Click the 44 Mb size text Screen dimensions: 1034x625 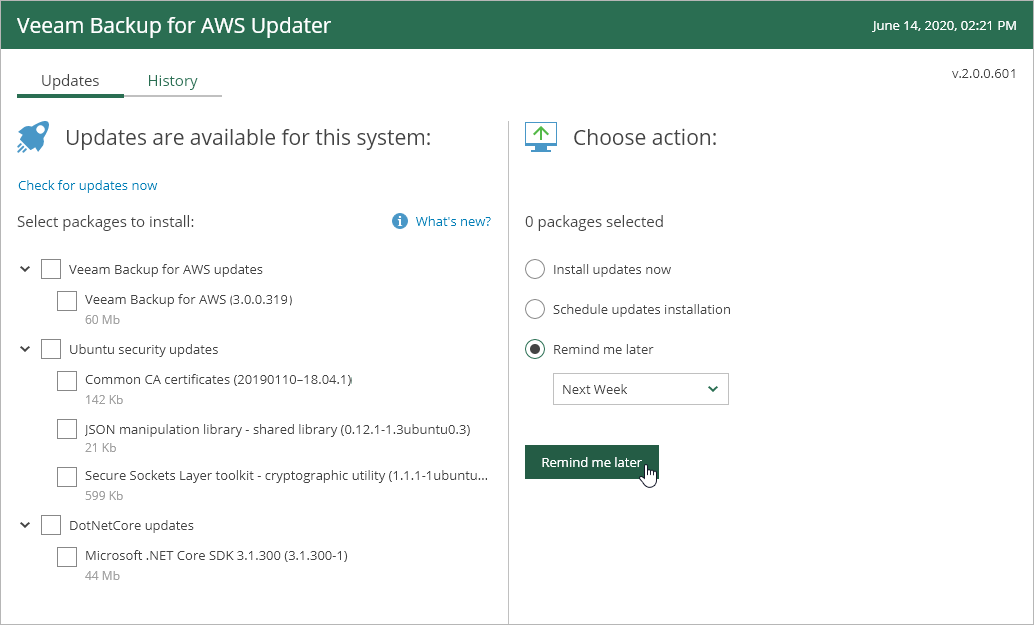point(102,576)
